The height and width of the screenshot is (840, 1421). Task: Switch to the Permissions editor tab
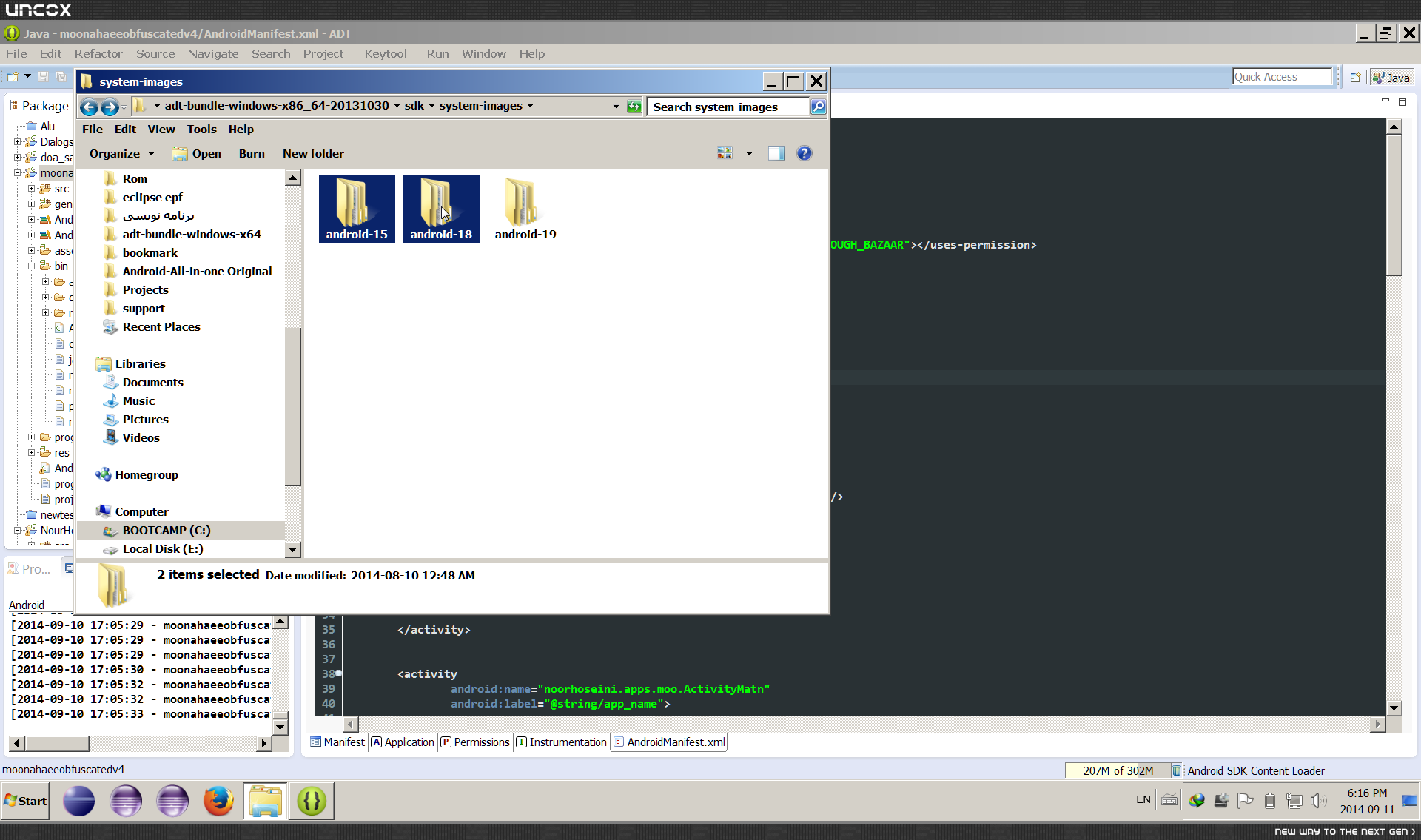[475, 742]
